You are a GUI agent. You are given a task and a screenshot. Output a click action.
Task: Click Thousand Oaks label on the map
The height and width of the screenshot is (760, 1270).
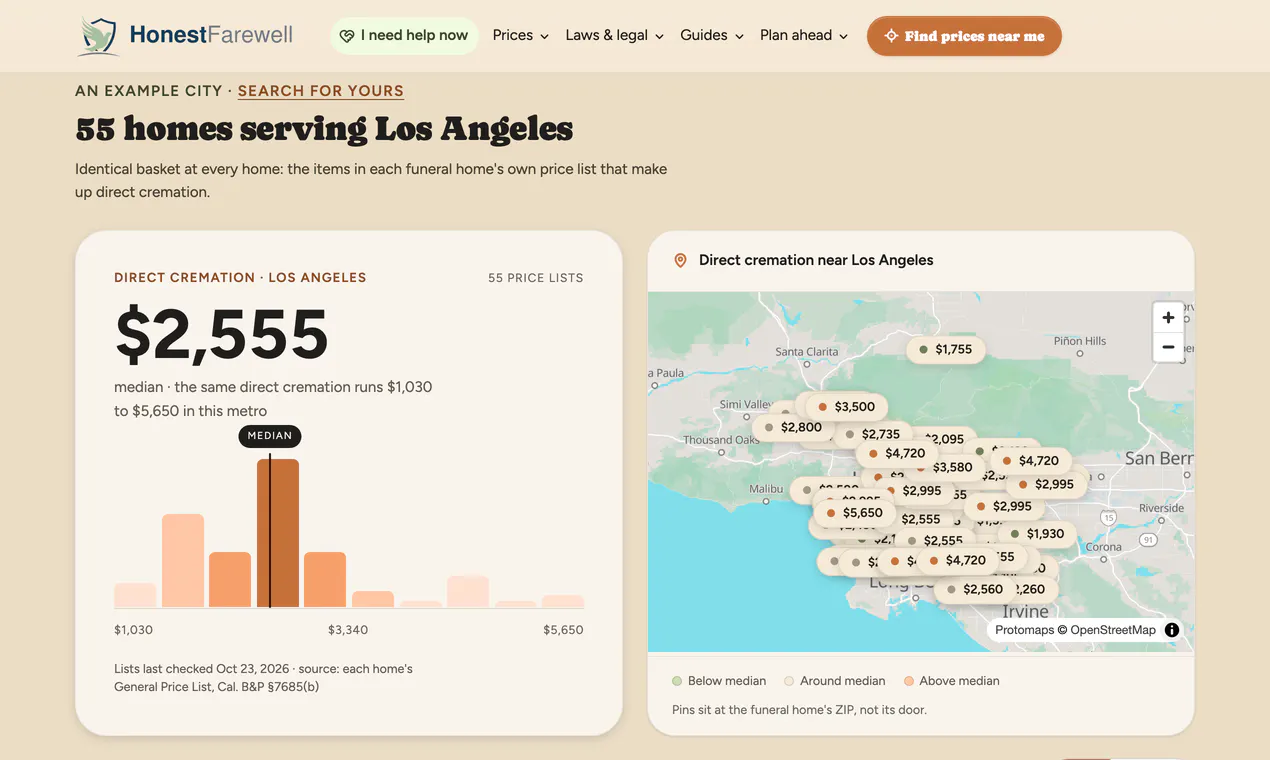(721, 440)
